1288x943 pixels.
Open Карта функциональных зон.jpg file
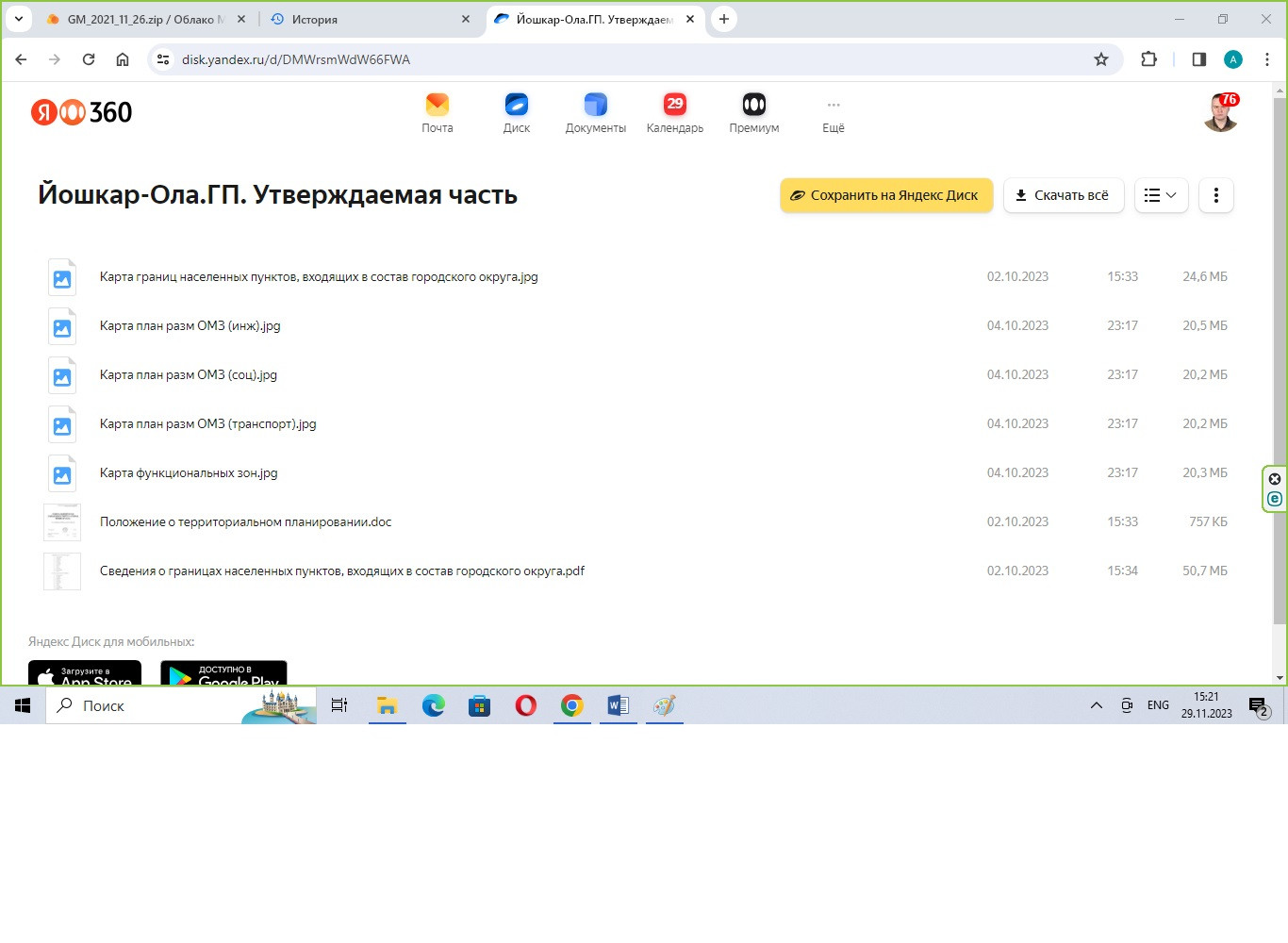click(x=189, y=473)
